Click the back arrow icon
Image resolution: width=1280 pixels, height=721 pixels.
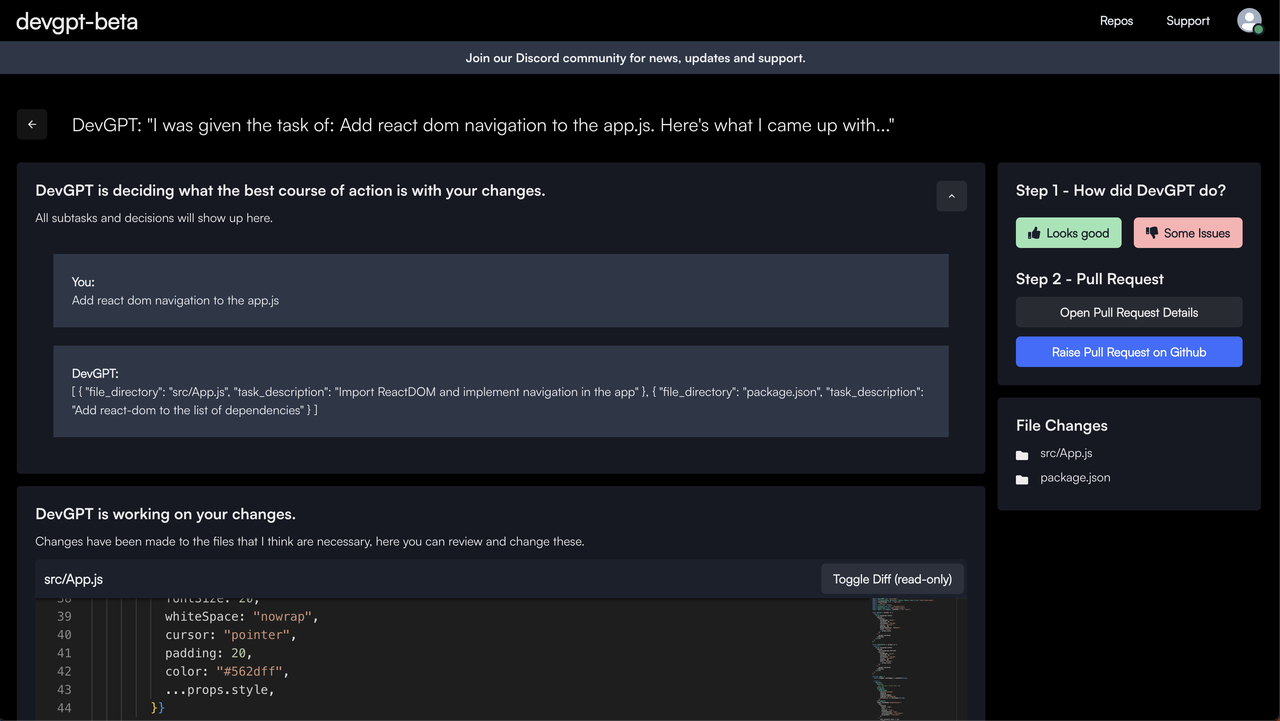tap(32, 124)
